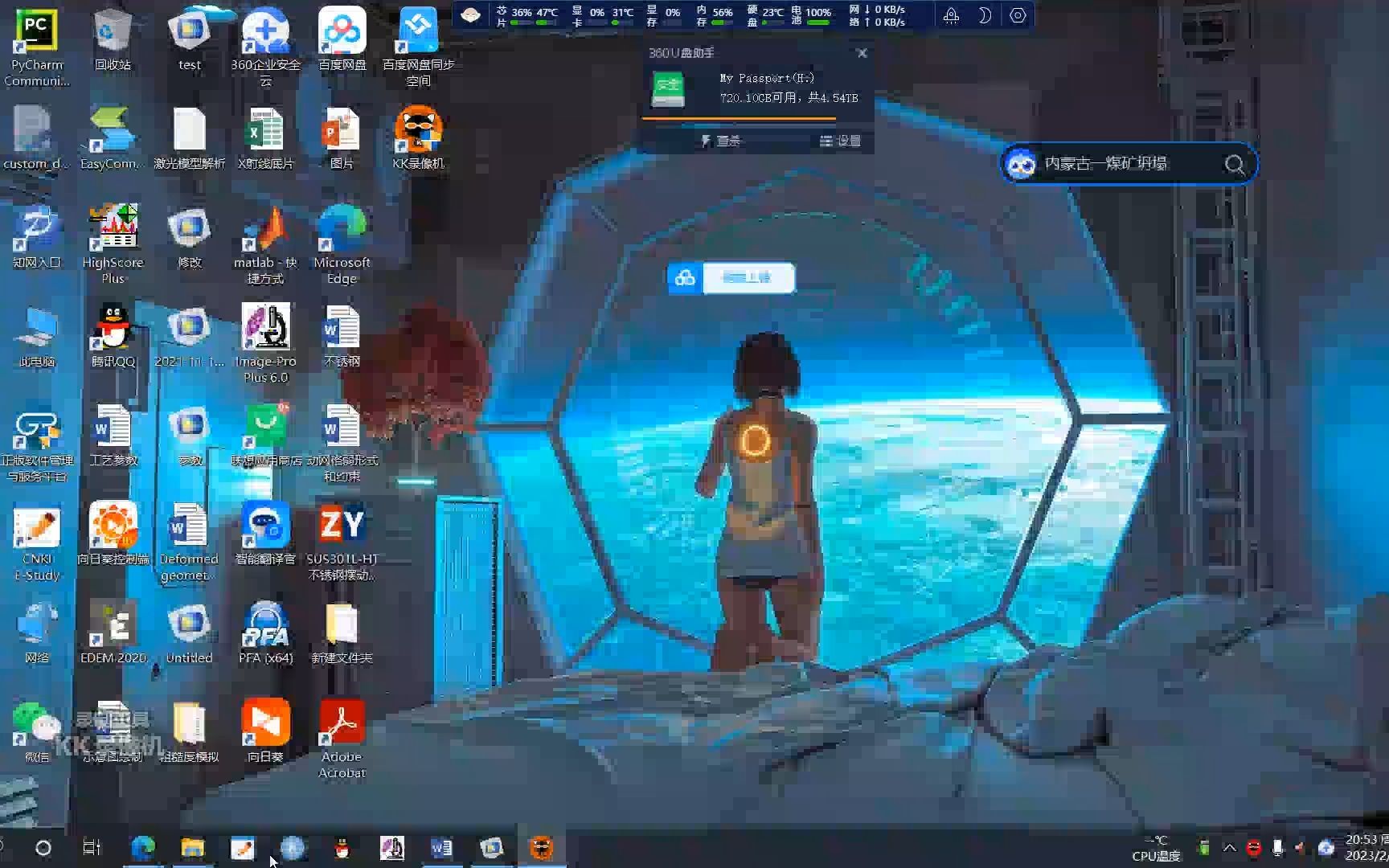1389x868 pixels.
Task: Launch 腾讯QQ desktop icon
Action: click(x=113, y=337)
